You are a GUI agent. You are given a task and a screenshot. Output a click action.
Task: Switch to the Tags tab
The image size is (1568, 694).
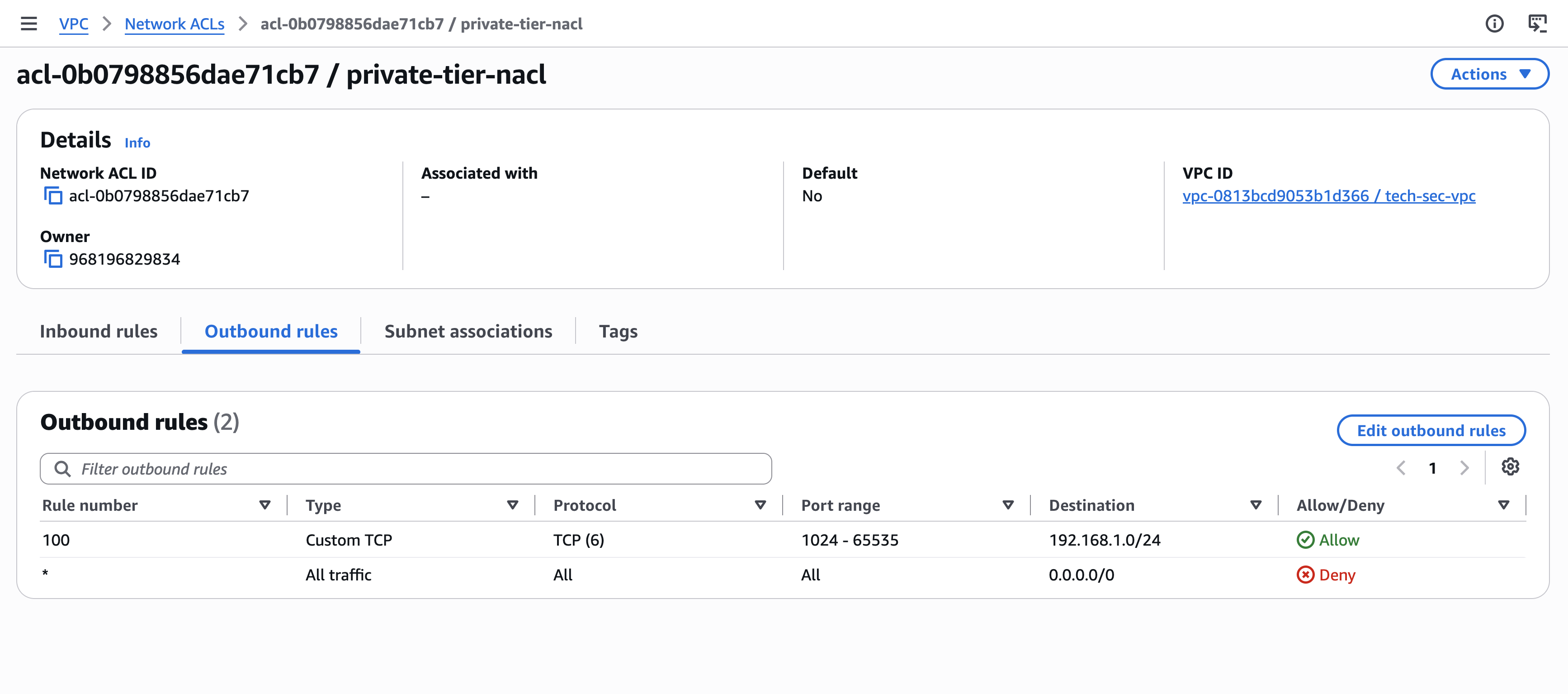tap(618, 332)
